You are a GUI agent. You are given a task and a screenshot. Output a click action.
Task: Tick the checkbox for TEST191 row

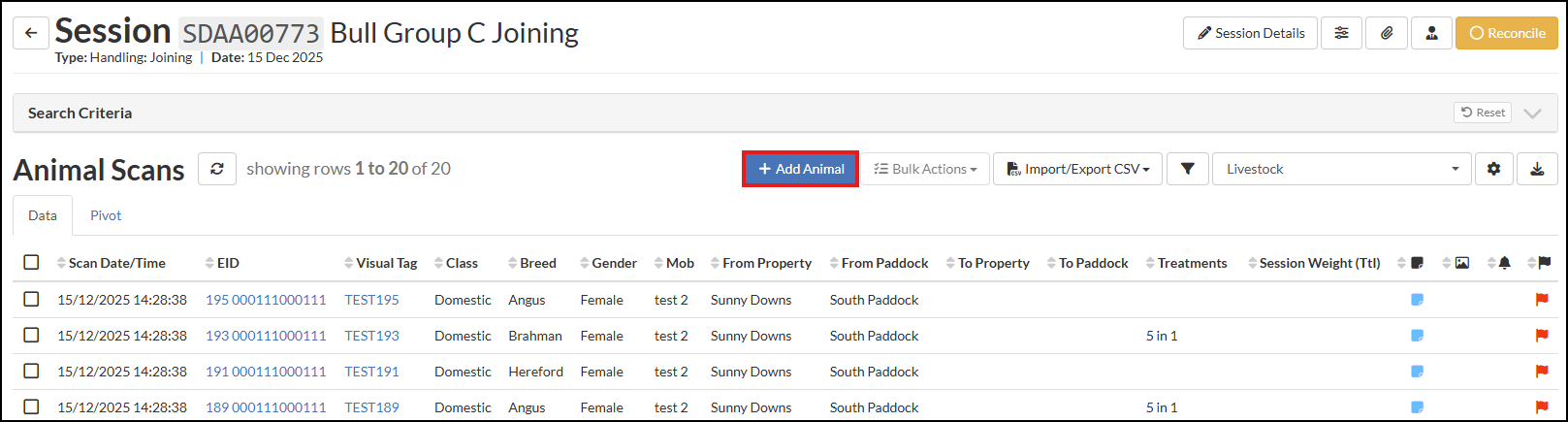pos(31,372)
